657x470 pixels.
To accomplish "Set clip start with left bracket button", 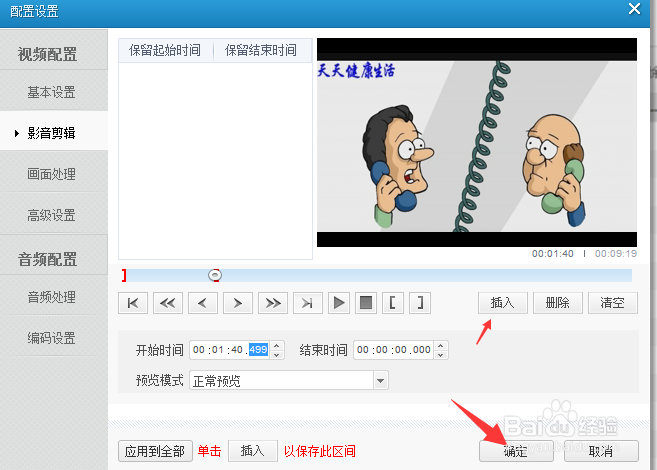I will pos(393,303).
